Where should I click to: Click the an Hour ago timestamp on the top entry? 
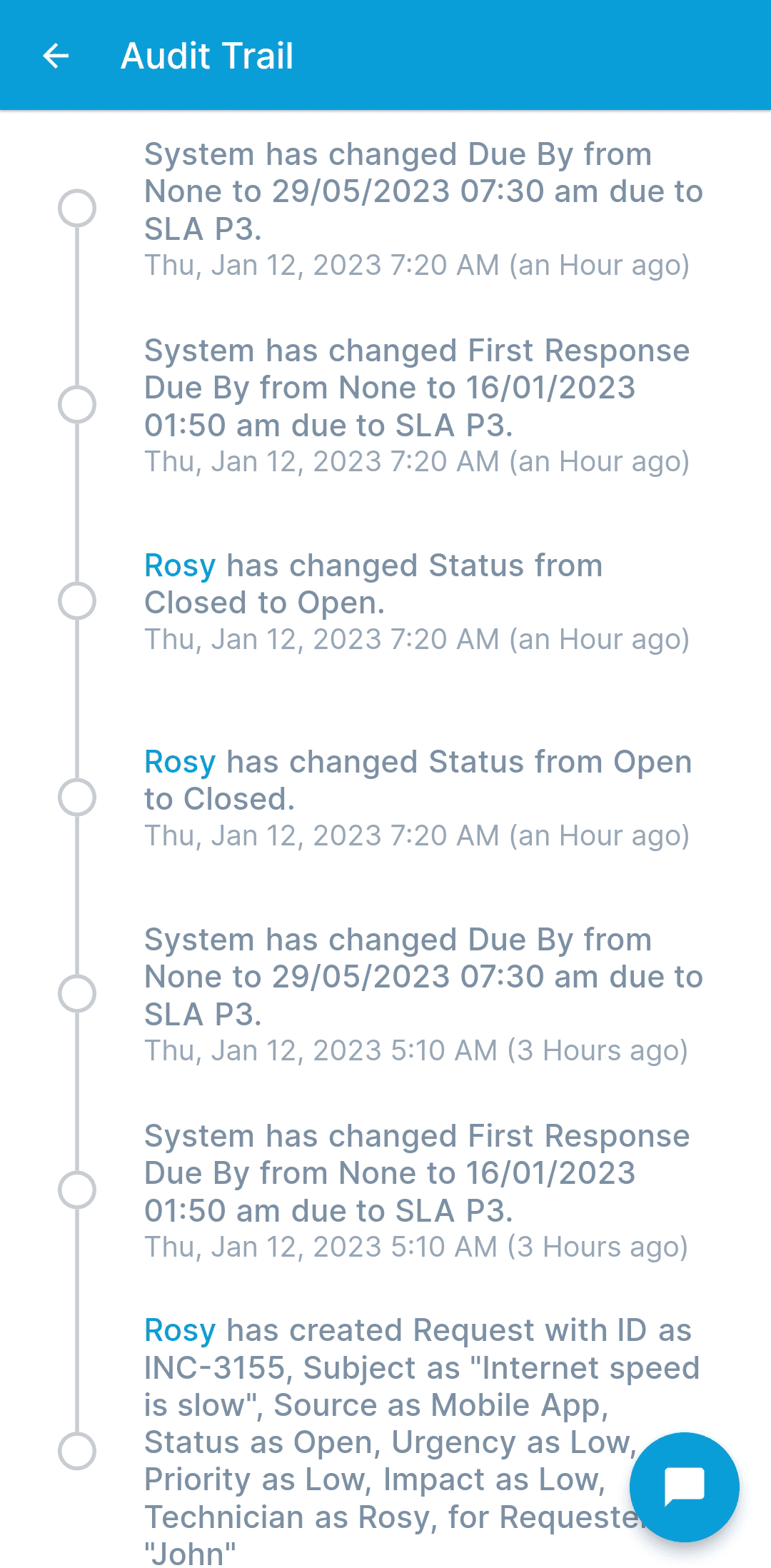pyautogui.click(x=416, y=265)
